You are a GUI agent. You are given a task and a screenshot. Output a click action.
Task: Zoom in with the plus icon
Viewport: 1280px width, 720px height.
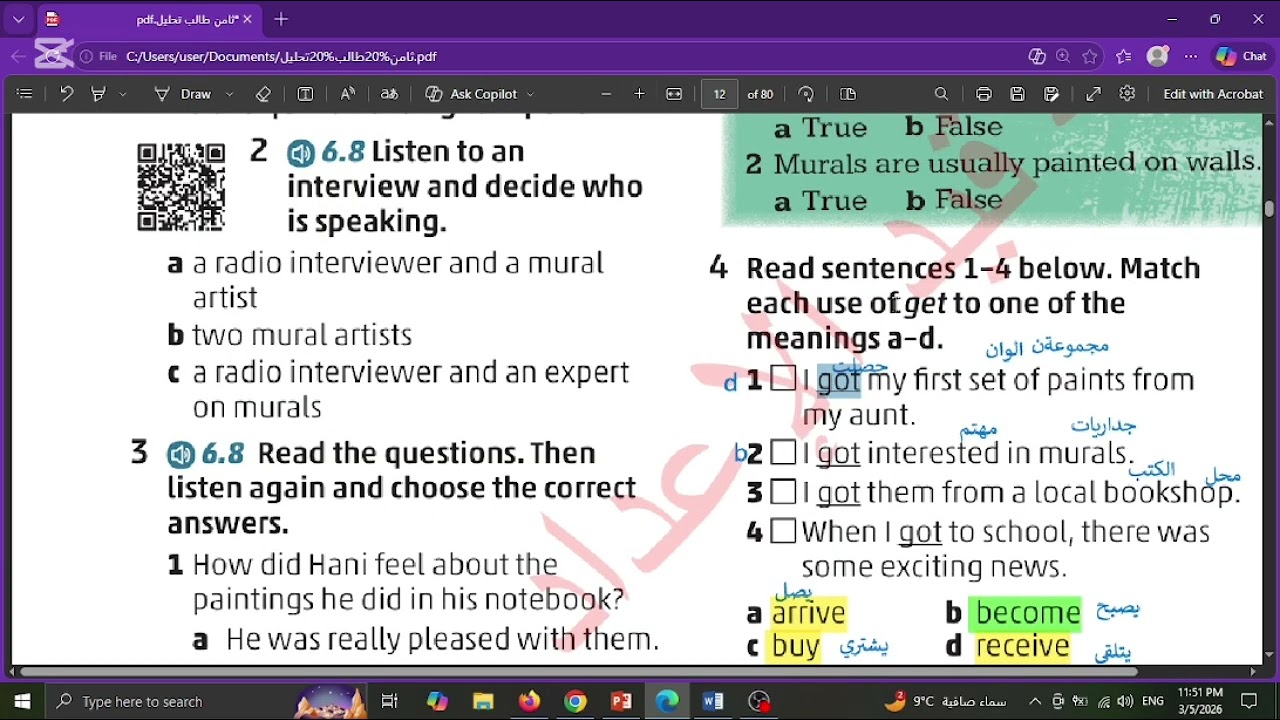pyautogui.click(x=639, y=94)
